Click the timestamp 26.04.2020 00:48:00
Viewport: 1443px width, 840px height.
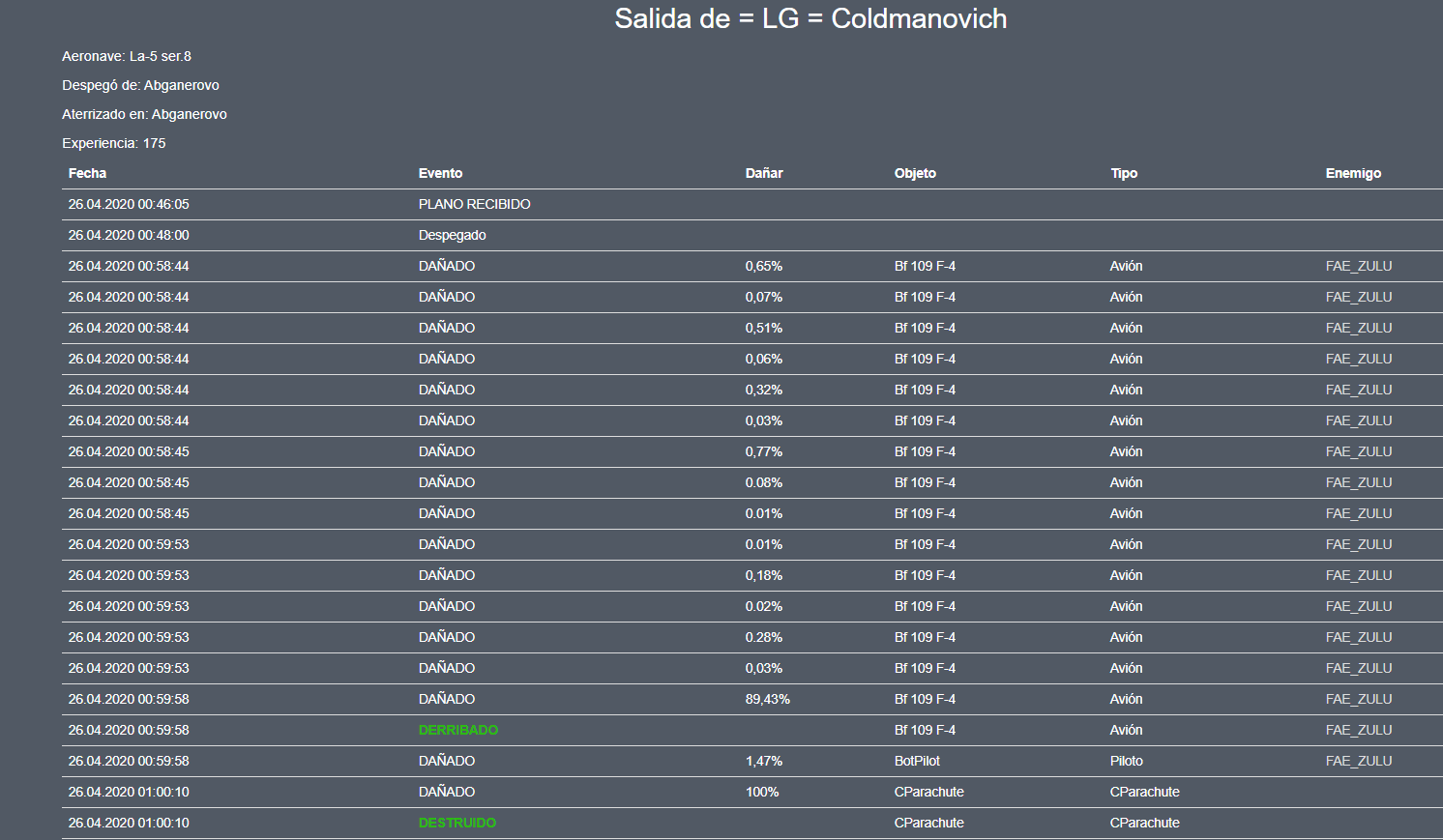129,235
